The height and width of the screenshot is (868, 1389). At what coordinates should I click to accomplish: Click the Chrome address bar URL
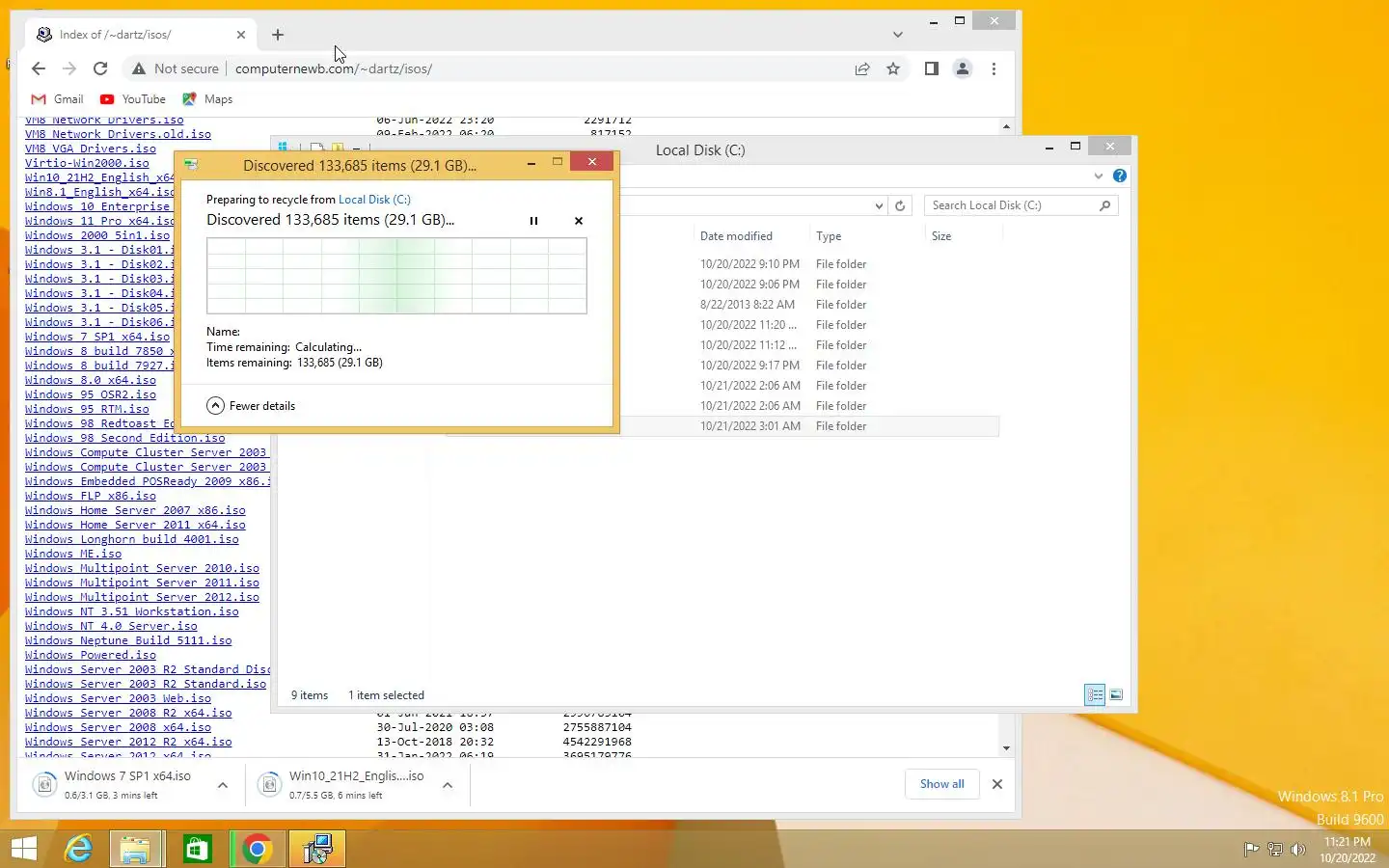pyautogui.click(x=334, y=68)
